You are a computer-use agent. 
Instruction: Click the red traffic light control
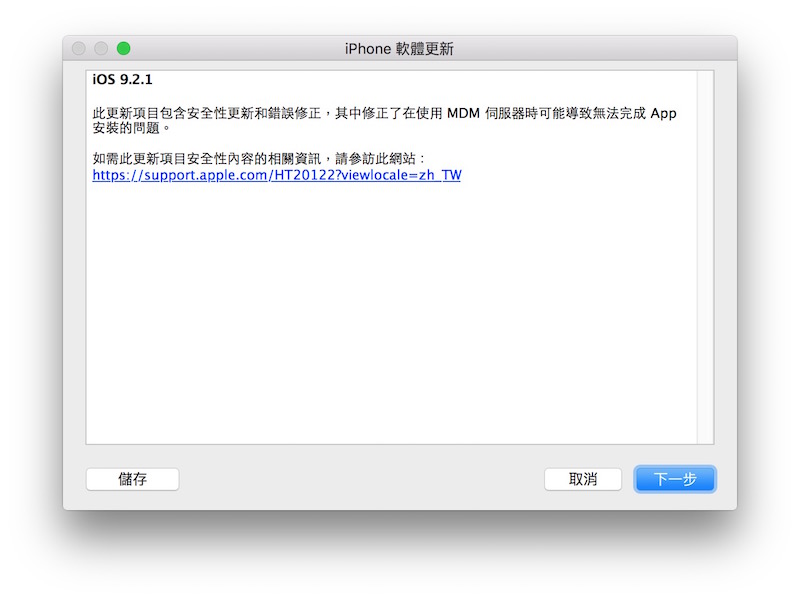(78, 46)
